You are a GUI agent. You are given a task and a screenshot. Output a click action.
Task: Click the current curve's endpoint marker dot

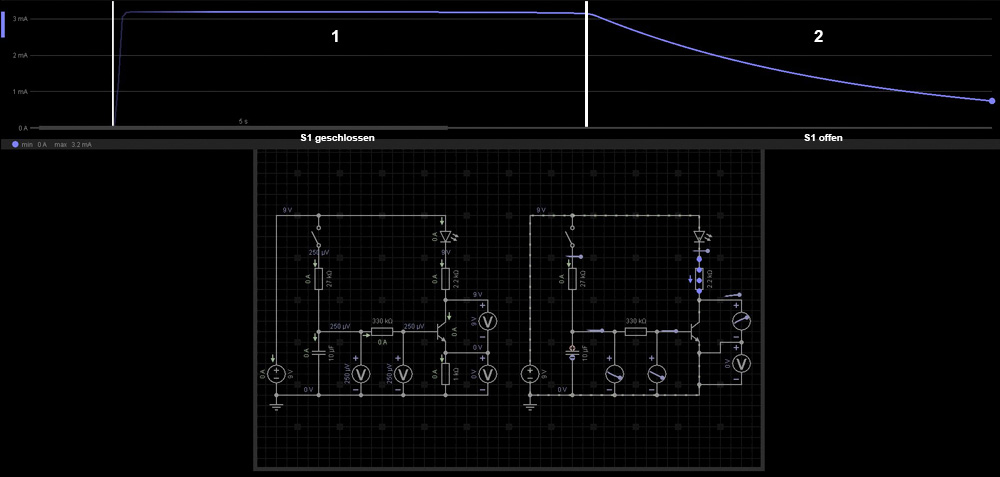(x=991, y=101)
